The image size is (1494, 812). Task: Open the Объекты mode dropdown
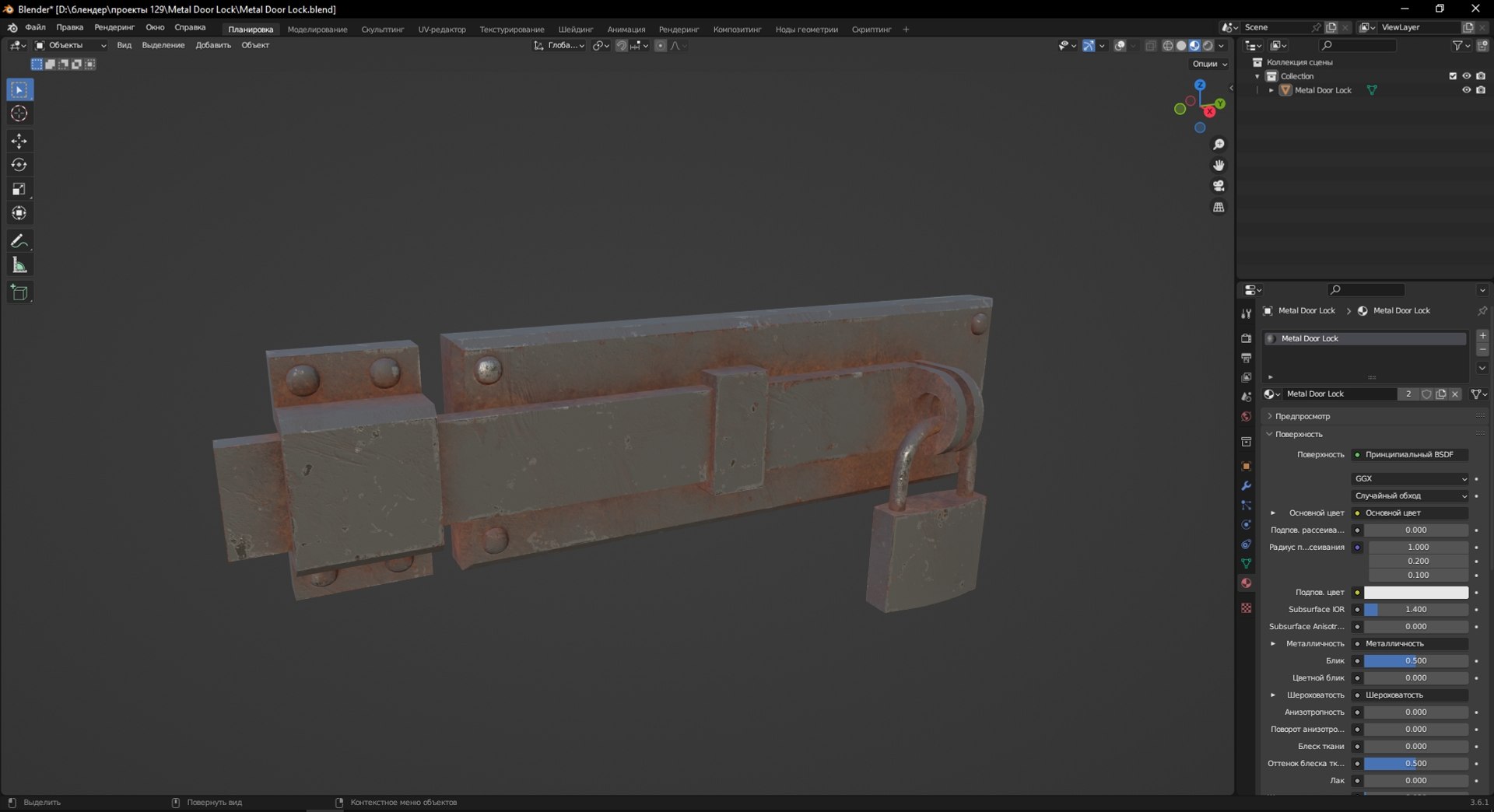pyautogui.click(x=70, y=46)
